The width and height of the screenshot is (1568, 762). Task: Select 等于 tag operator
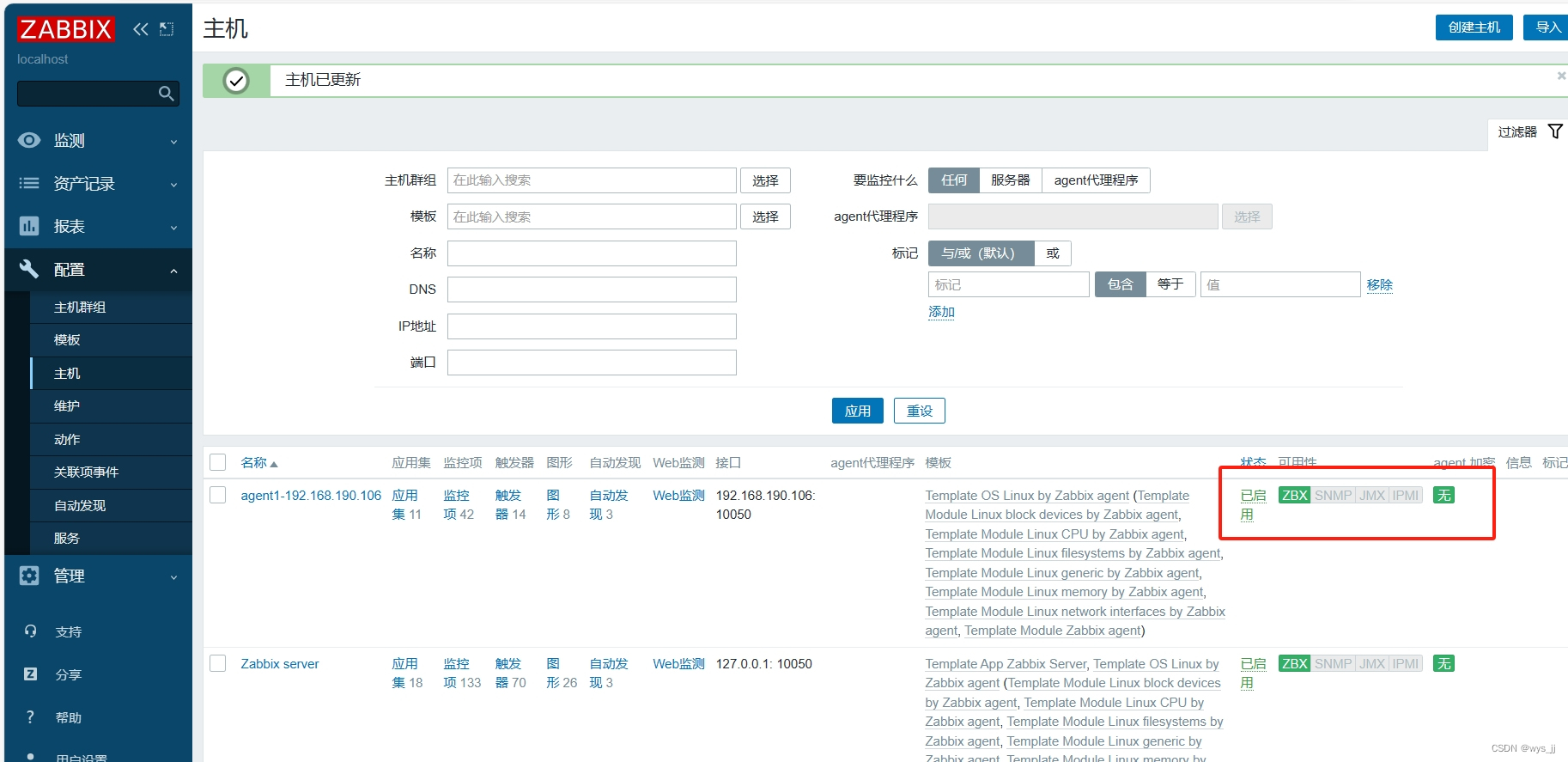(1170, 284)
